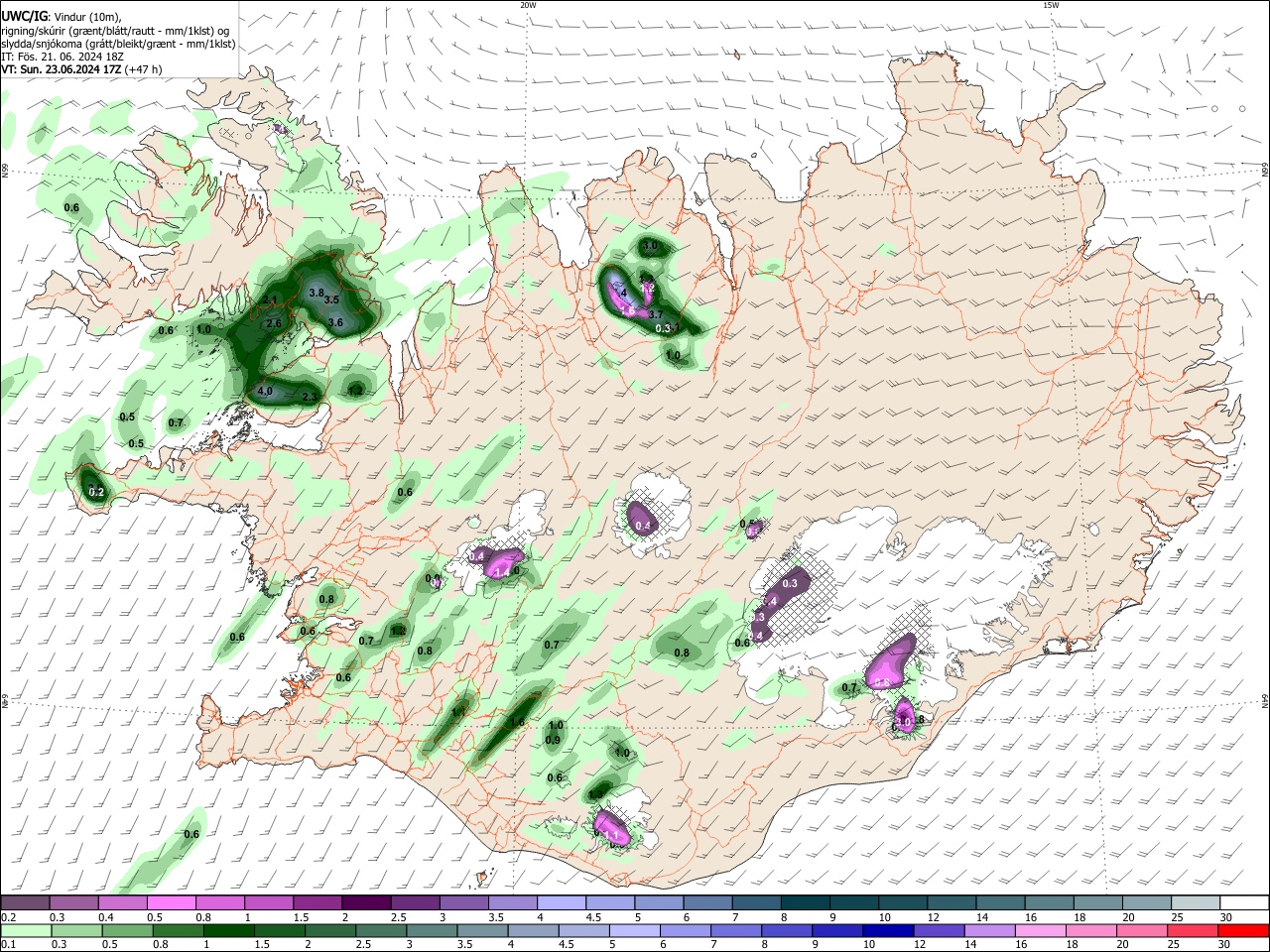Select the bright pink snow legend swatch at 0.5
Screen dimensions: 1270x952
click(172, 903)
